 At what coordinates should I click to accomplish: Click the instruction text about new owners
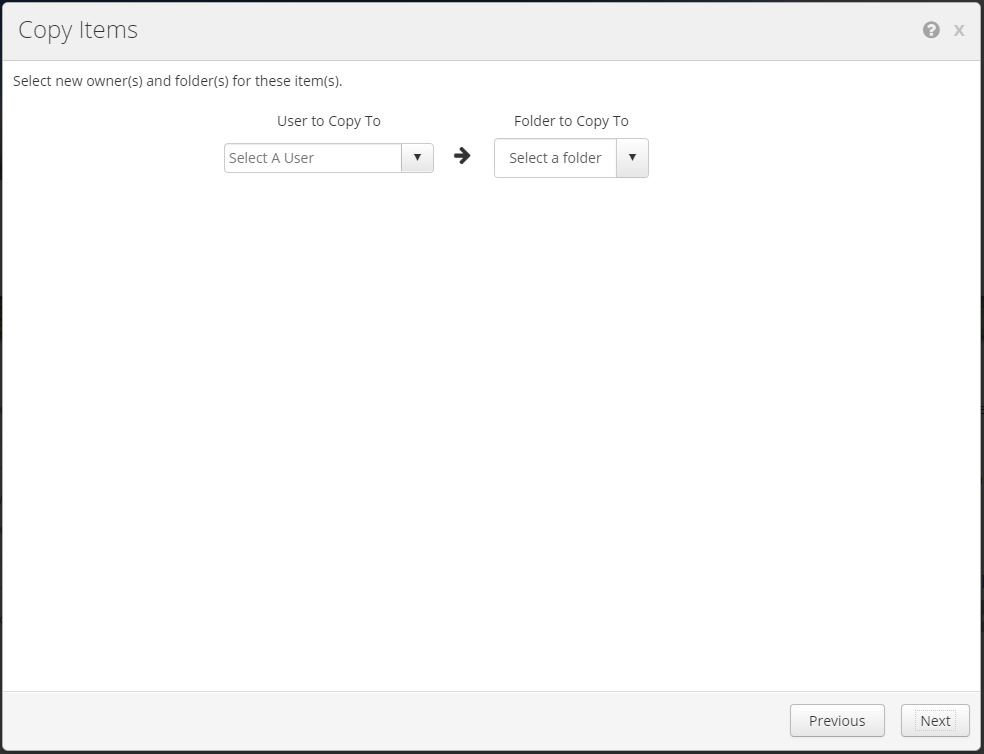pos(177,81)
